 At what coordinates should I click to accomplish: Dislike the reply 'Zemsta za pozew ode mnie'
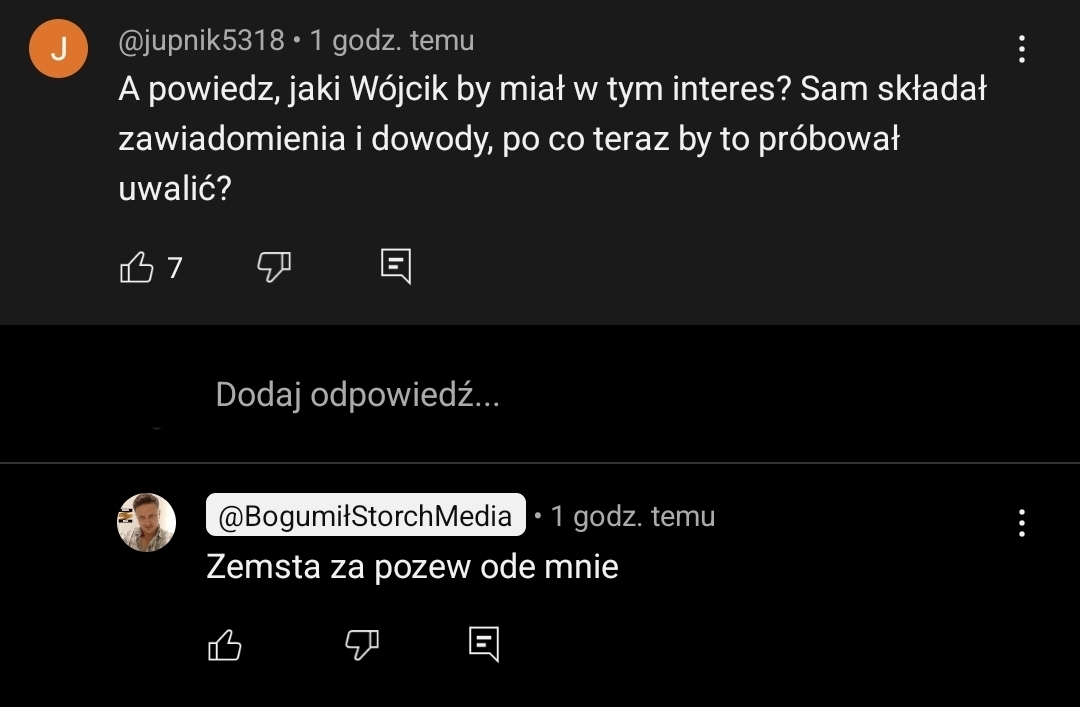point(361,644)
